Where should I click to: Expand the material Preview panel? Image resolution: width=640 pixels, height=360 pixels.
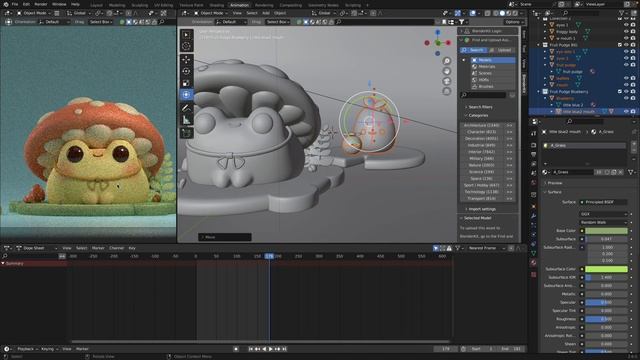pyautogui.click(x=554, y=183)
